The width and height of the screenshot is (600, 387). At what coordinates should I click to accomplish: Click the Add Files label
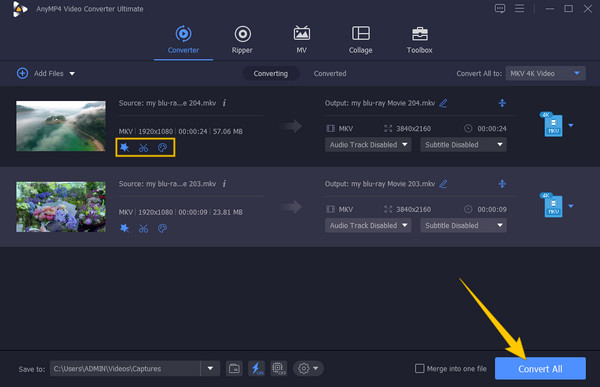49,73
